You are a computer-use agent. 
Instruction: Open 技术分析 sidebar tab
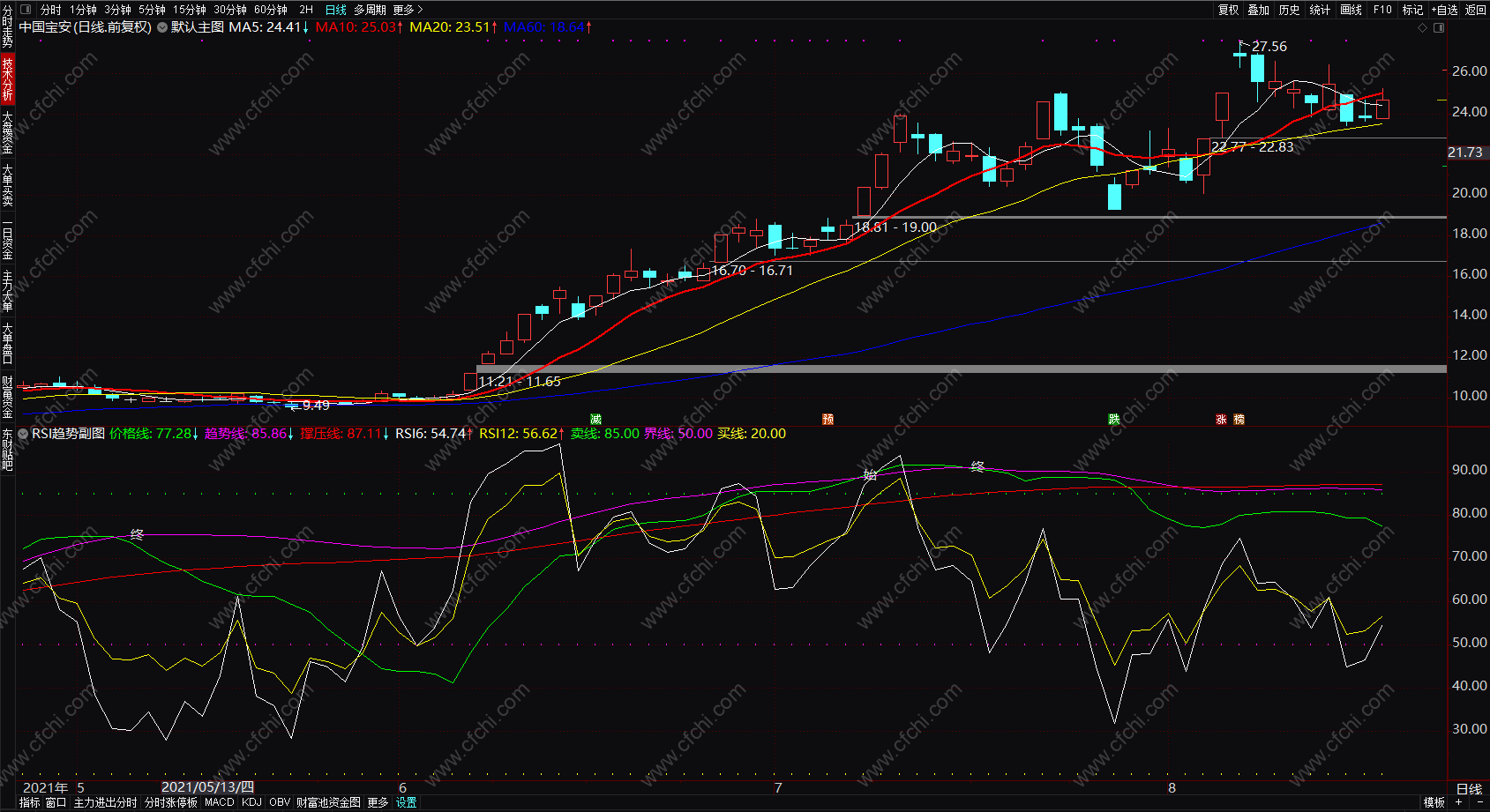[7, 79]
